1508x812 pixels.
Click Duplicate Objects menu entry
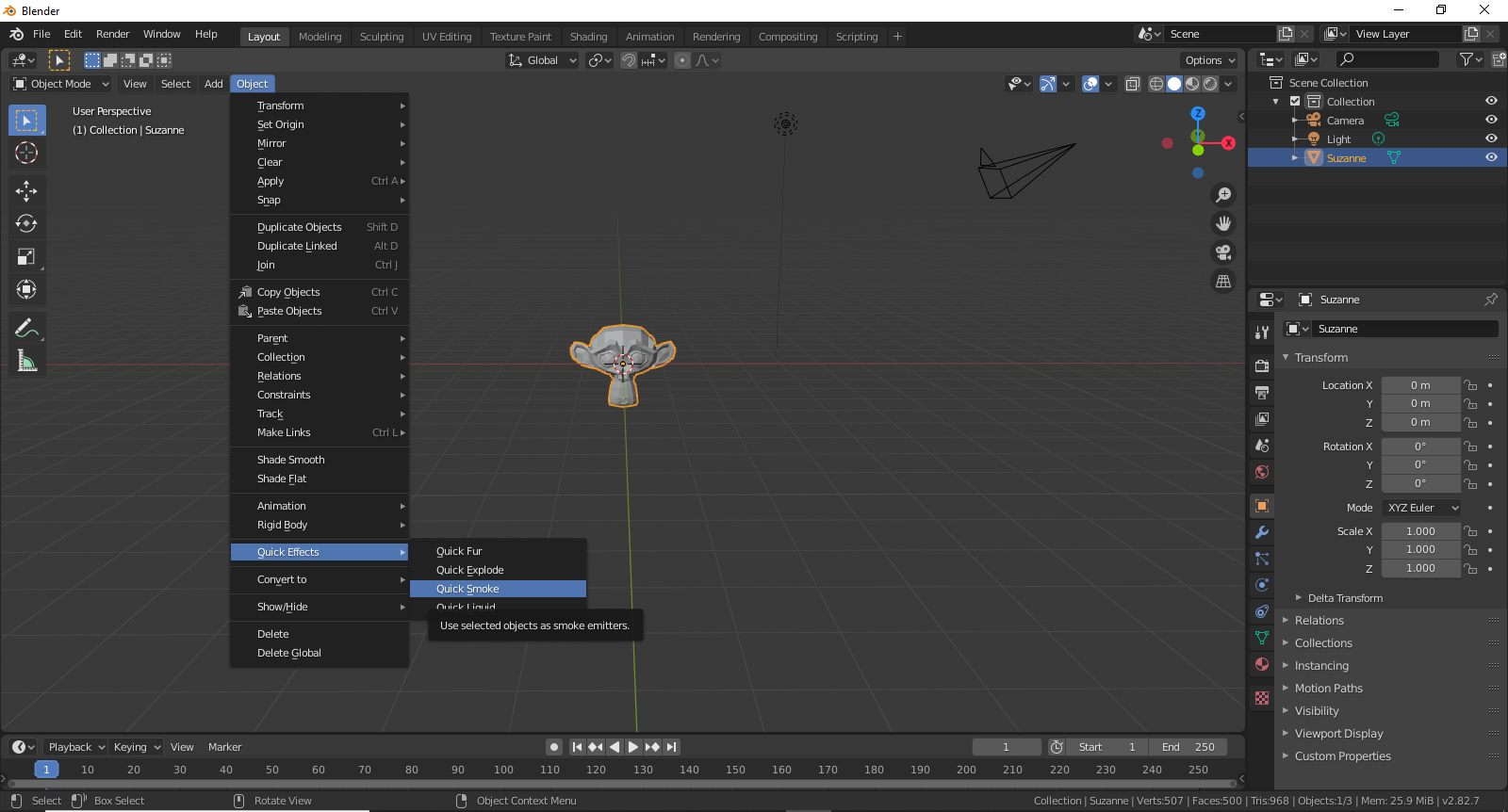pyautogui.click(x=320, y=227)
